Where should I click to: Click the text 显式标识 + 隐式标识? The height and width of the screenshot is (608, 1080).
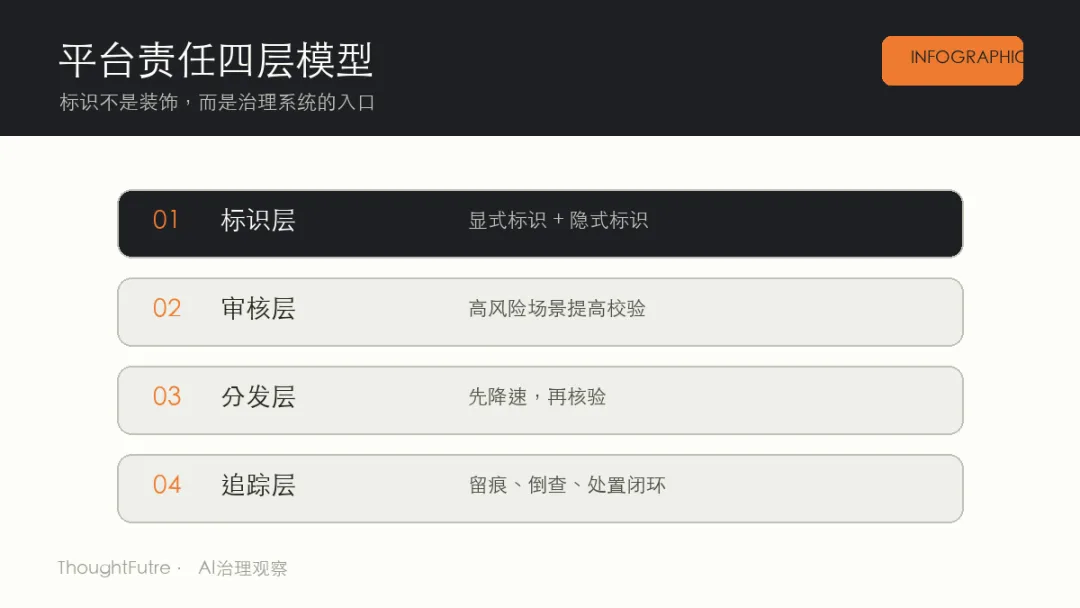pyautogui.click(x=558, y=220)
